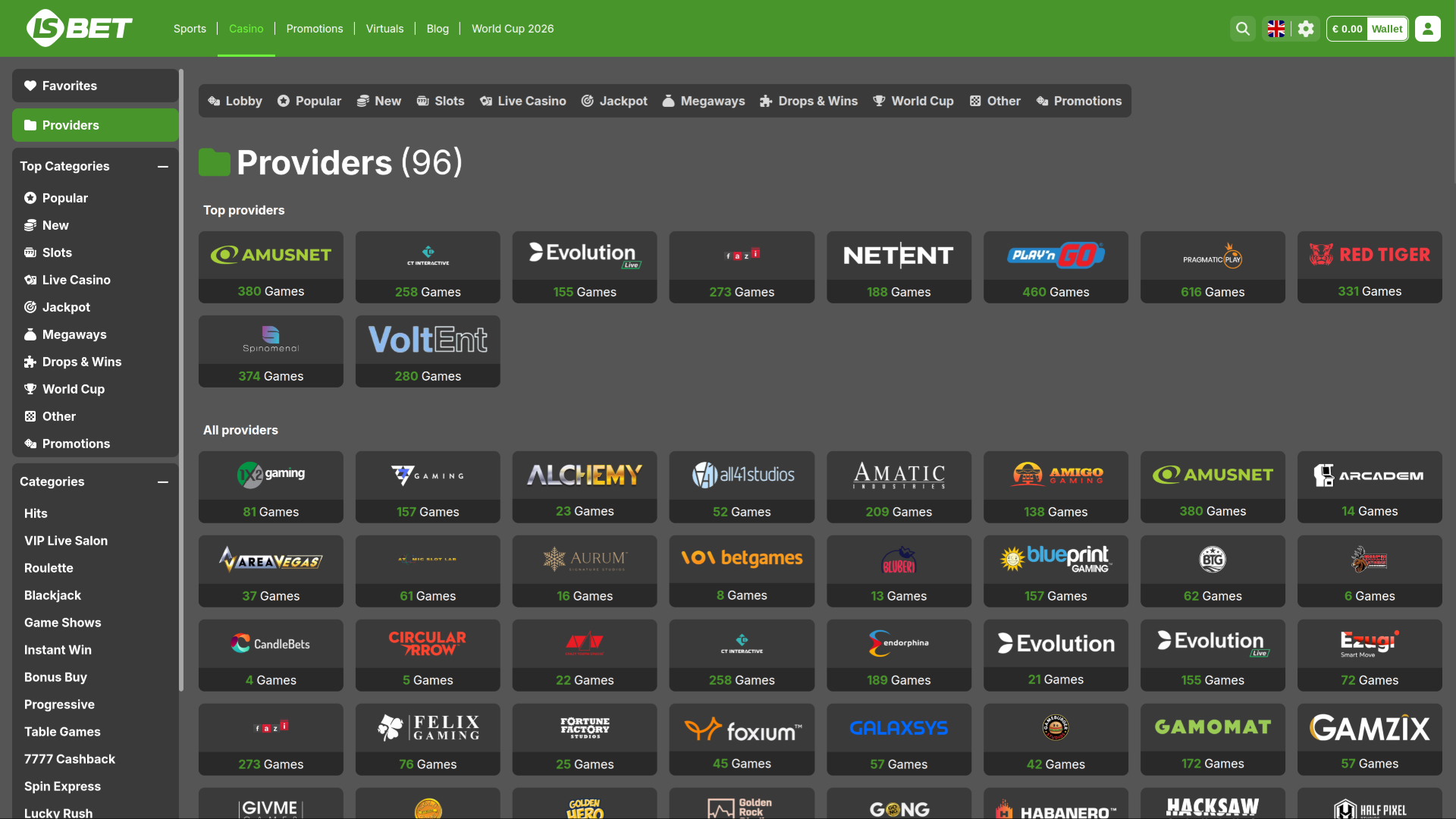Open Blueprint Gaming provider card
The image size is (1456, 819).
tap(1056, 571)
